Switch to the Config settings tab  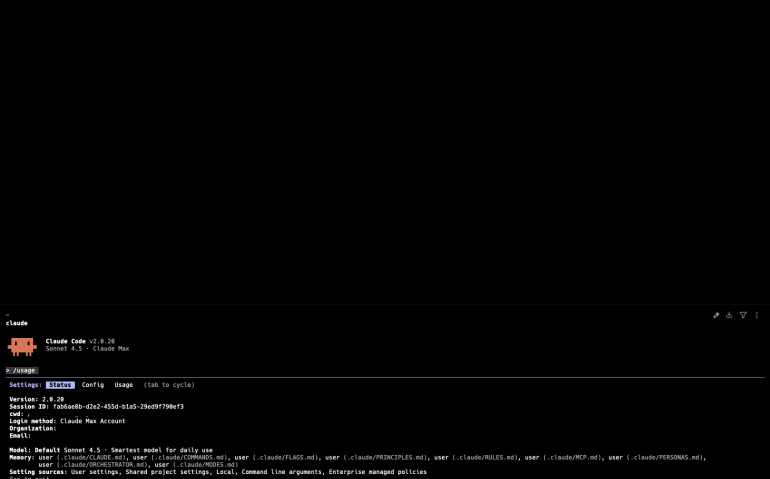(93, 385)
